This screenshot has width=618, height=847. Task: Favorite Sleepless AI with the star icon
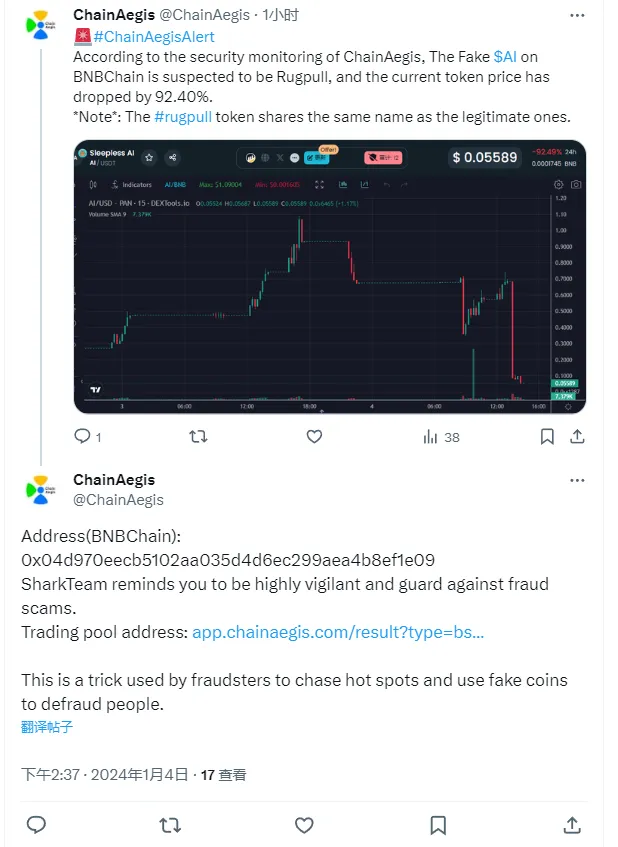[149, 157]
